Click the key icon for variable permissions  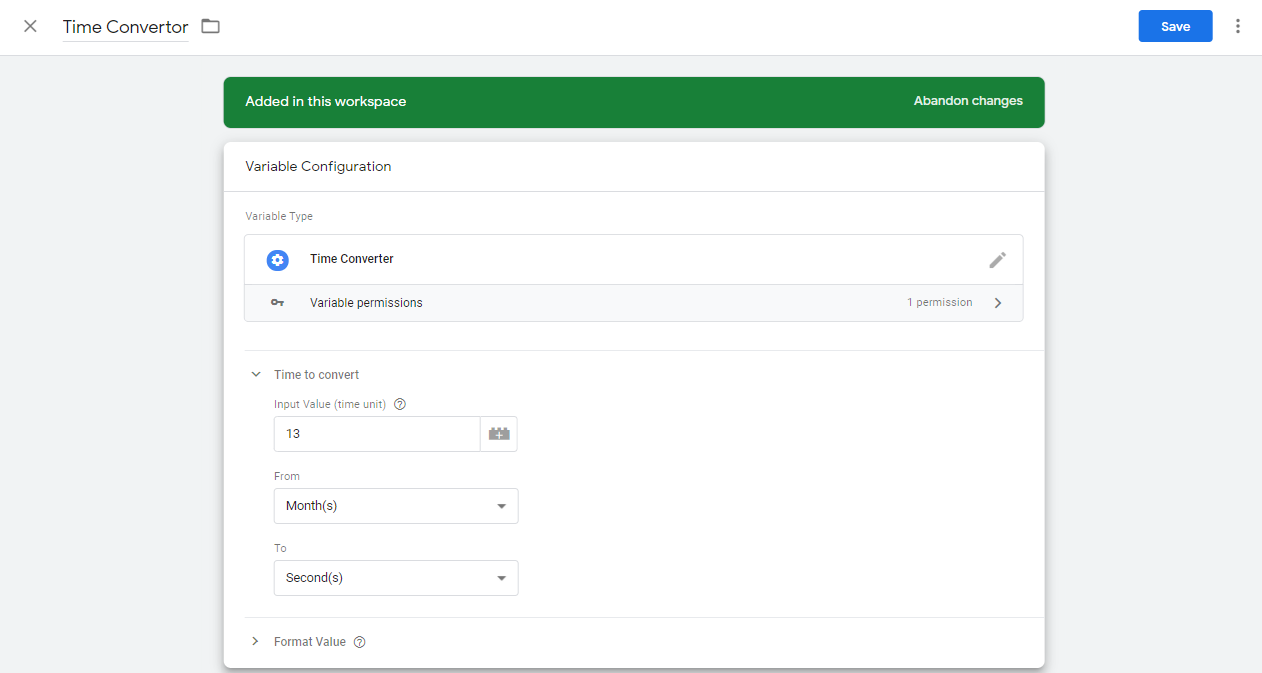(x=277, y=303)
